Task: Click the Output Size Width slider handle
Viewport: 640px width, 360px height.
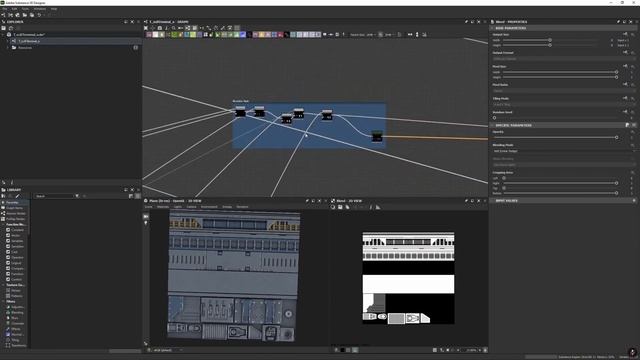Action: point(550,40)
